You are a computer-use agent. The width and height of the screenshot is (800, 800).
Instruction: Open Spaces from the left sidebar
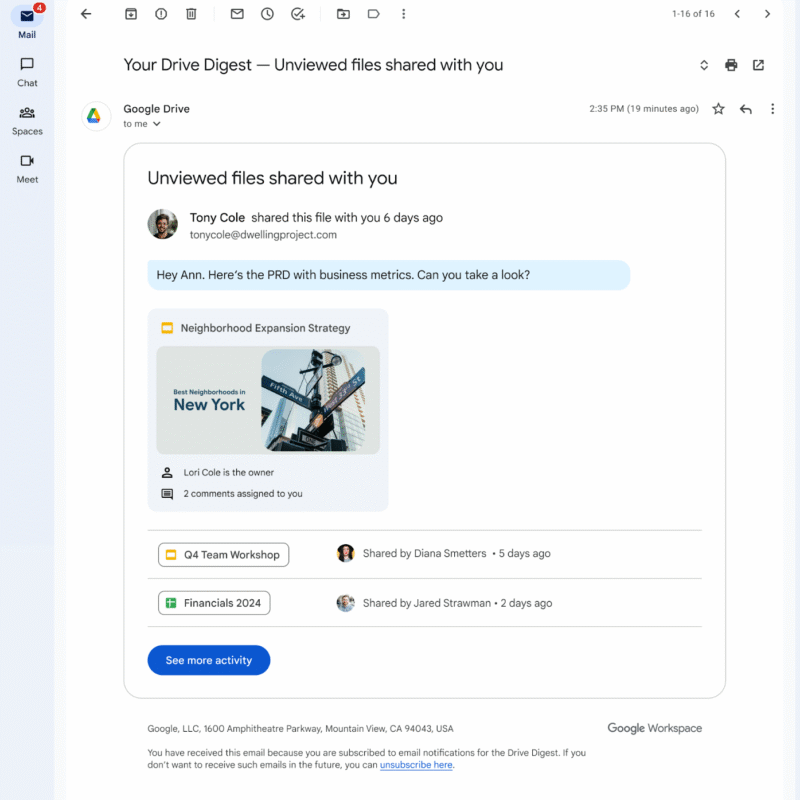click(27, 119)
